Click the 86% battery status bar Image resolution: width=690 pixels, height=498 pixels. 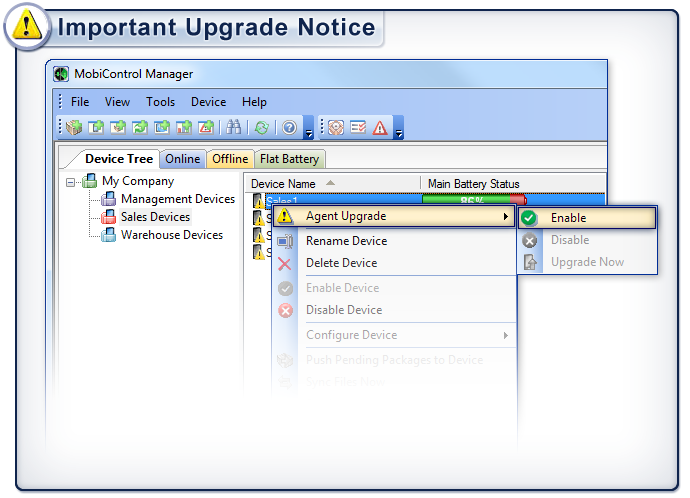coord(474,200)
